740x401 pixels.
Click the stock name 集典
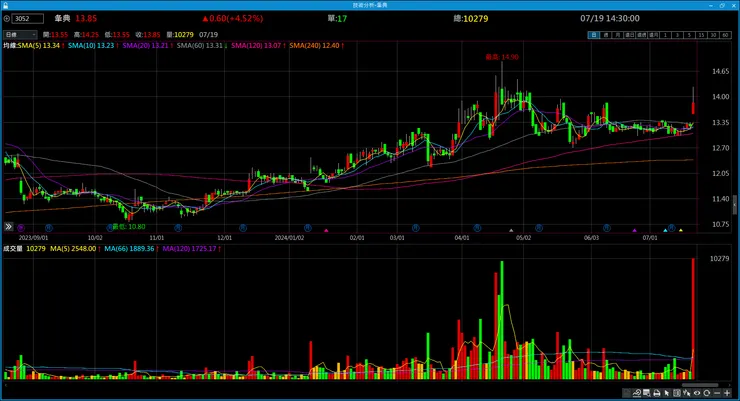pyautogui.click(x=62, y=18)
